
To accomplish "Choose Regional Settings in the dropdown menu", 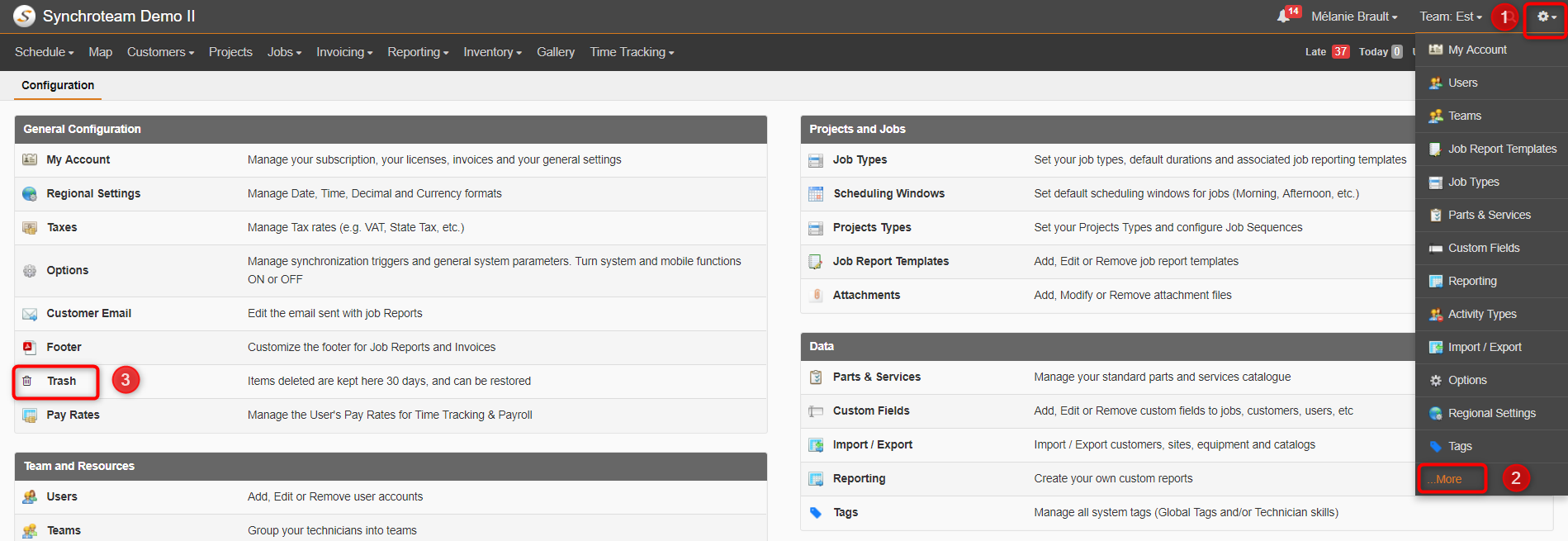I will coord(1491,413).
